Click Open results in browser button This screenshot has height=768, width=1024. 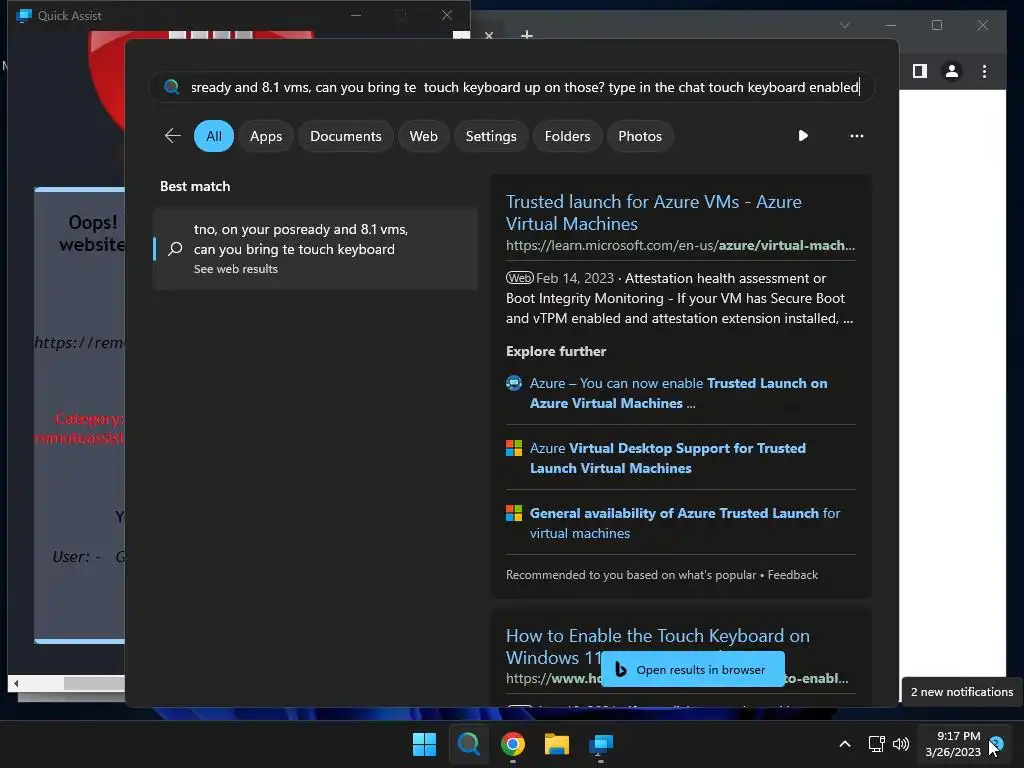click(692, 669)
